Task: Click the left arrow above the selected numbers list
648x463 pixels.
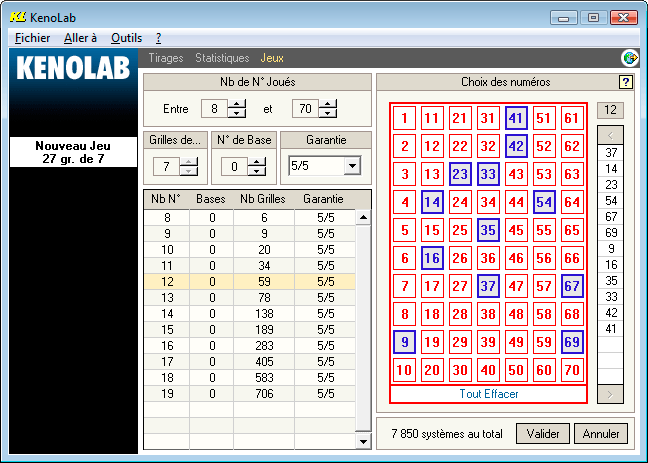Action: tap(611, 133)
